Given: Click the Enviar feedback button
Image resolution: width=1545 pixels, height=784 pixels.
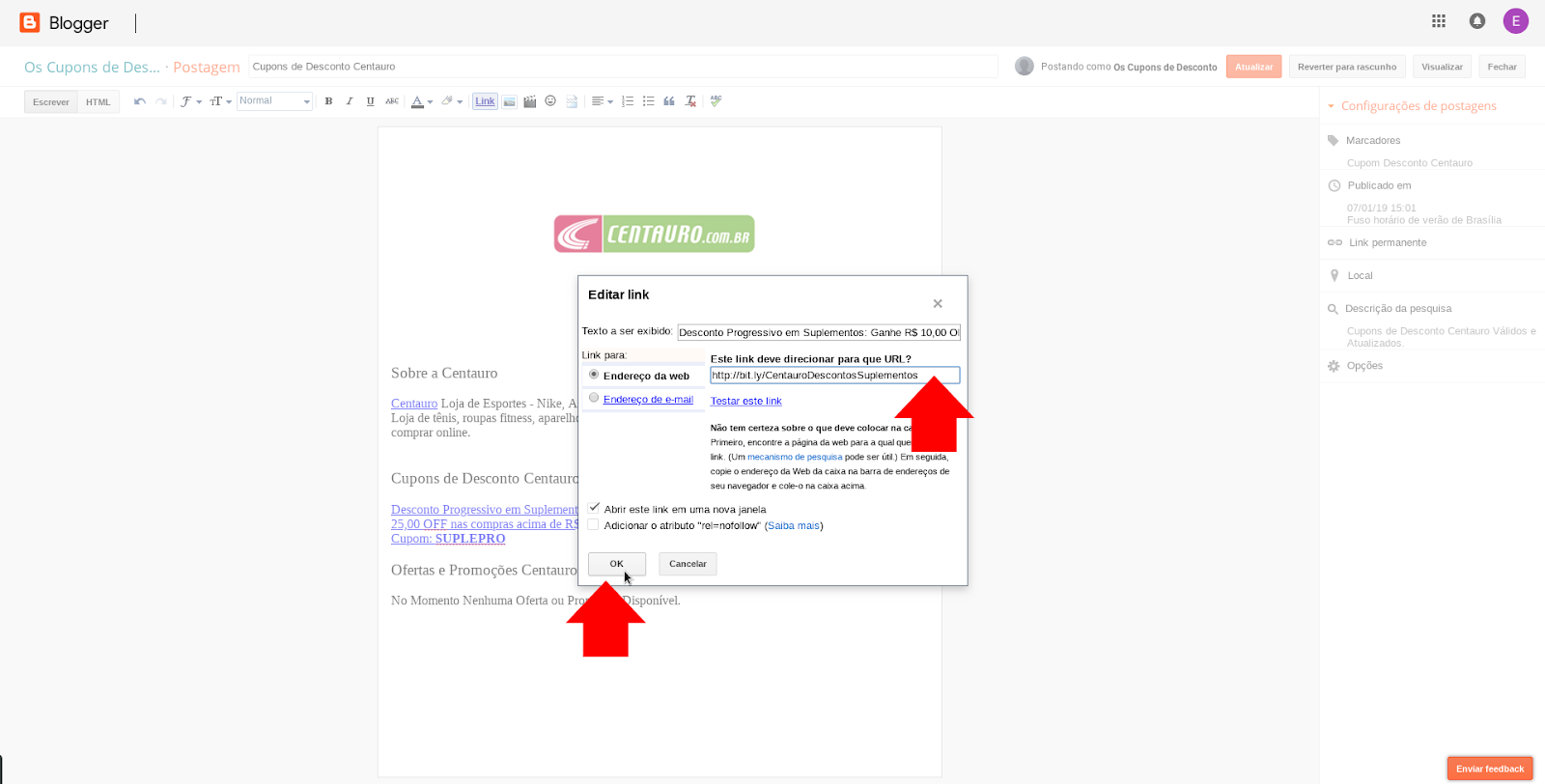Looking at the screenshot, I should click(1490, 769).
